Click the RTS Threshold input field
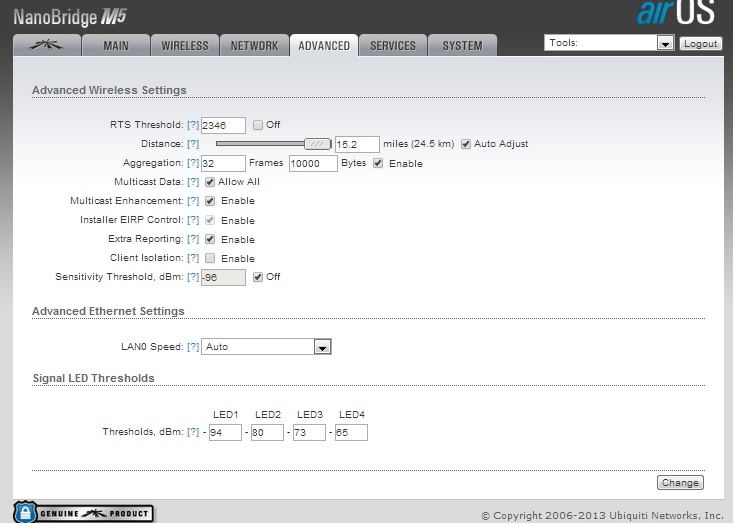 point(223,125)
